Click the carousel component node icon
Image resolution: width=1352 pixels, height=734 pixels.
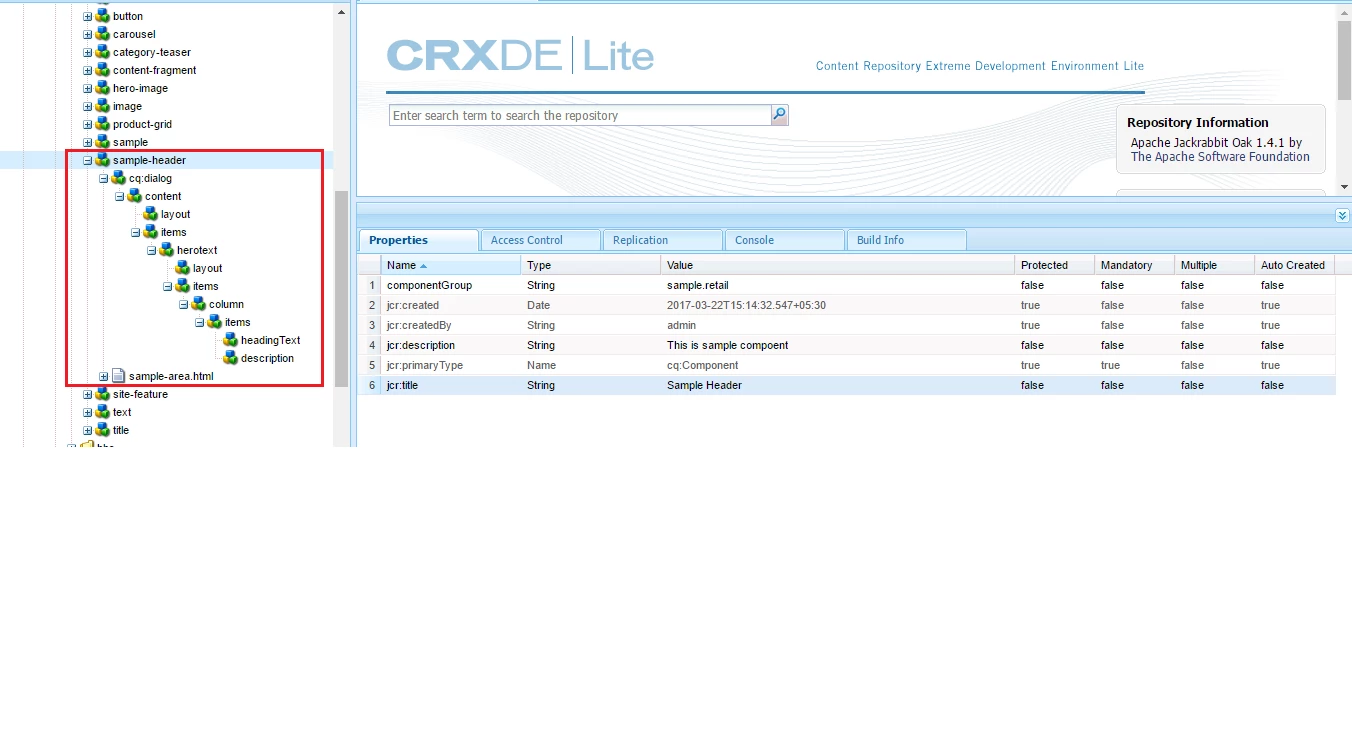pos(102,34)
